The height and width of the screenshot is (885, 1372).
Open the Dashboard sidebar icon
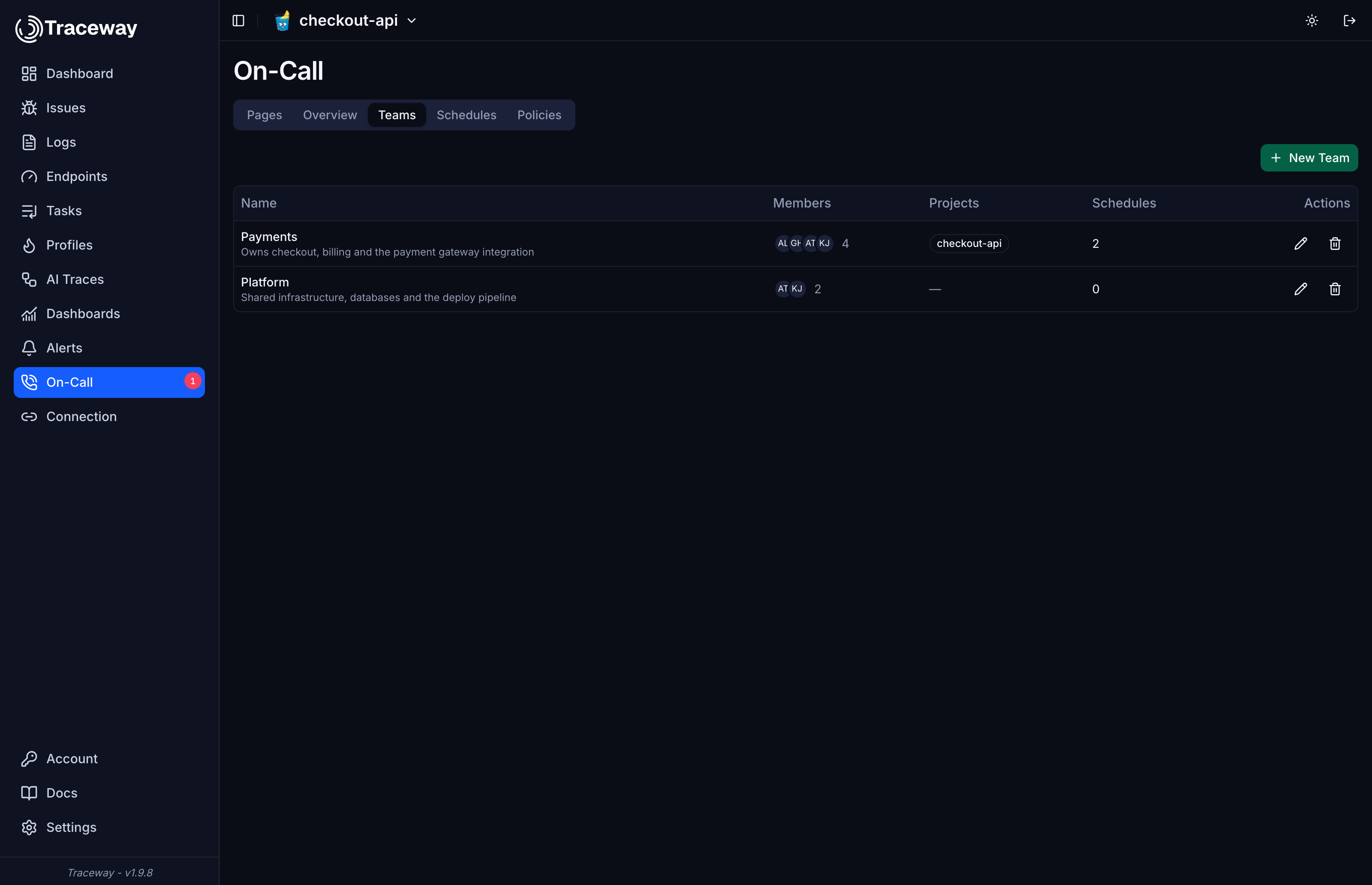click(x=29, y=74)
